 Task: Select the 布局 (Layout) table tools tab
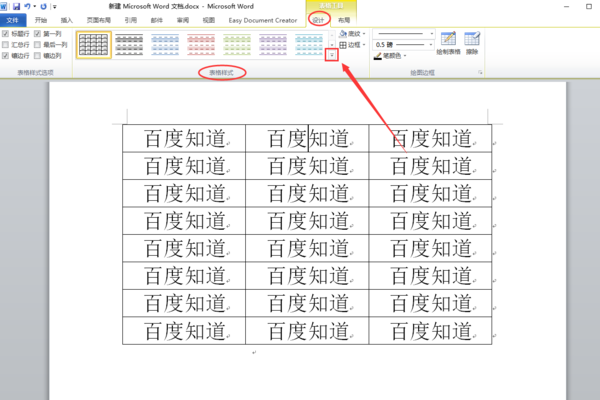[x=344, y=20]
